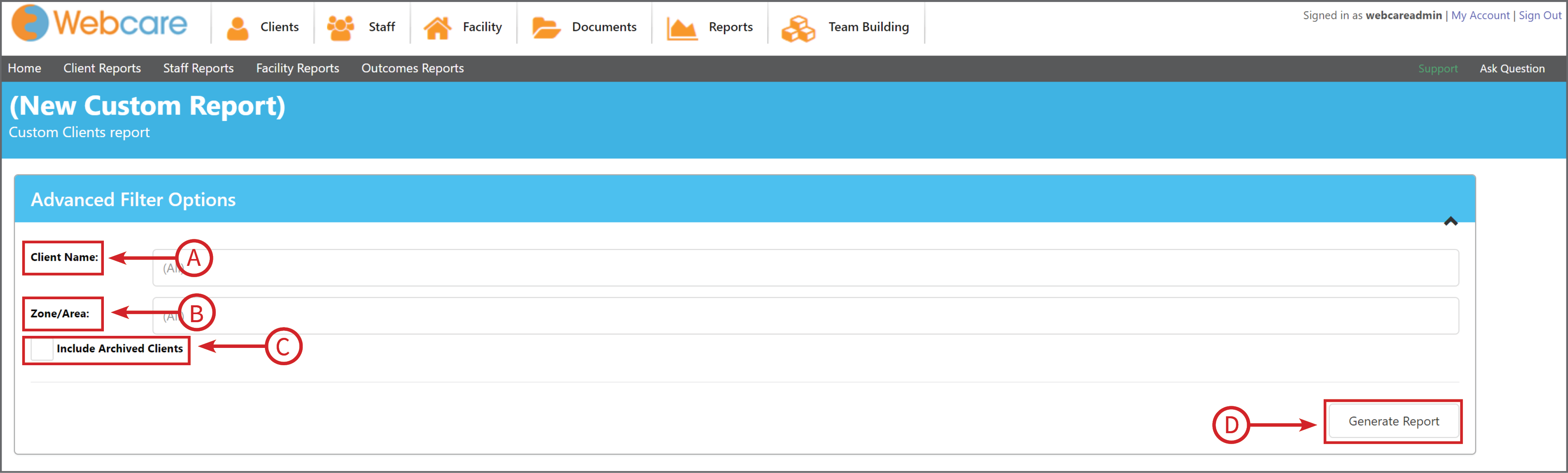Open Reports via the chart icon
Viewport: 1568px width, 473px height.
(x=682, y=29)
